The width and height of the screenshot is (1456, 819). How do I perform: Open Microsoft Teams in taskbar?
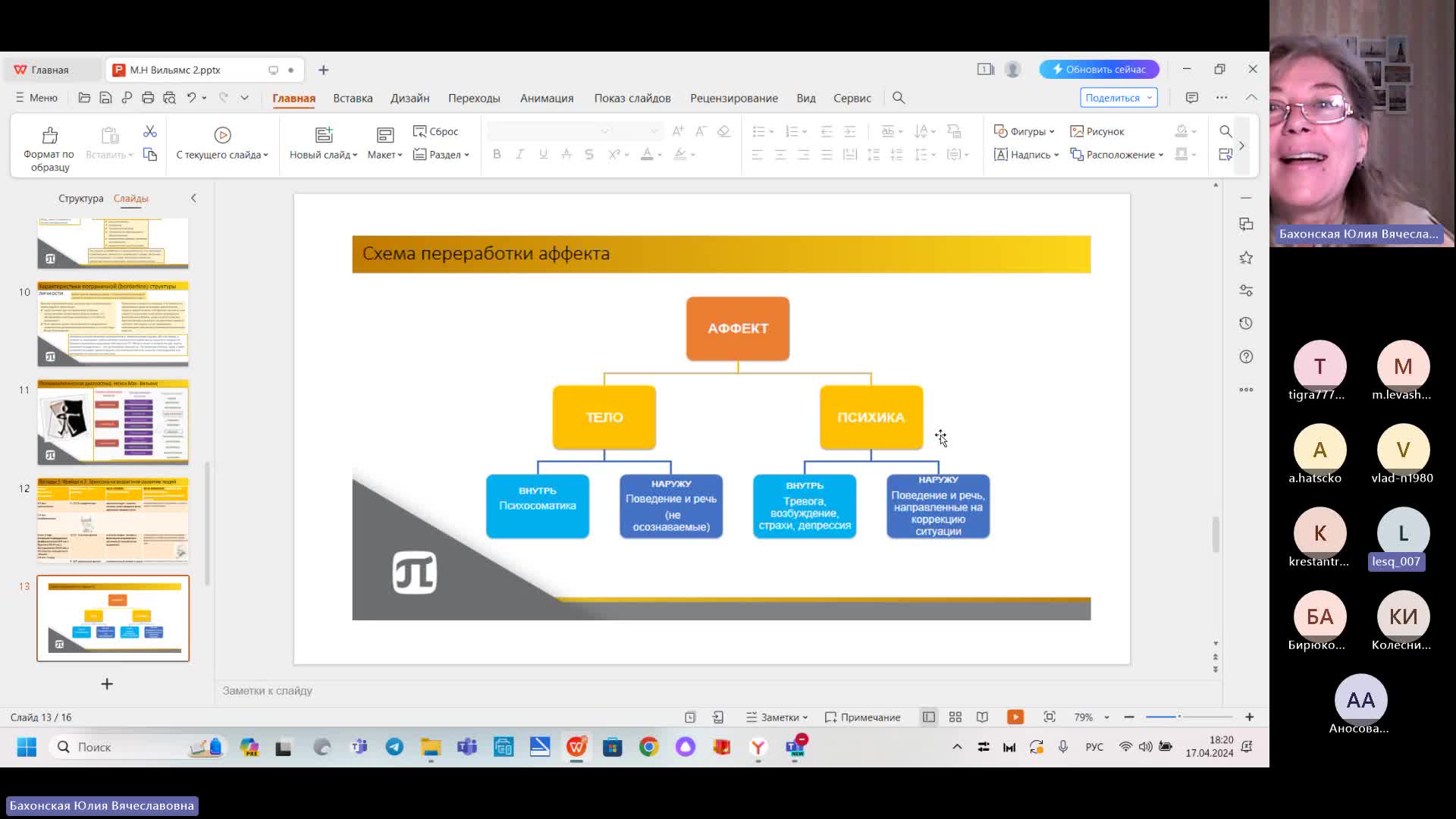(x=467, y=748)
